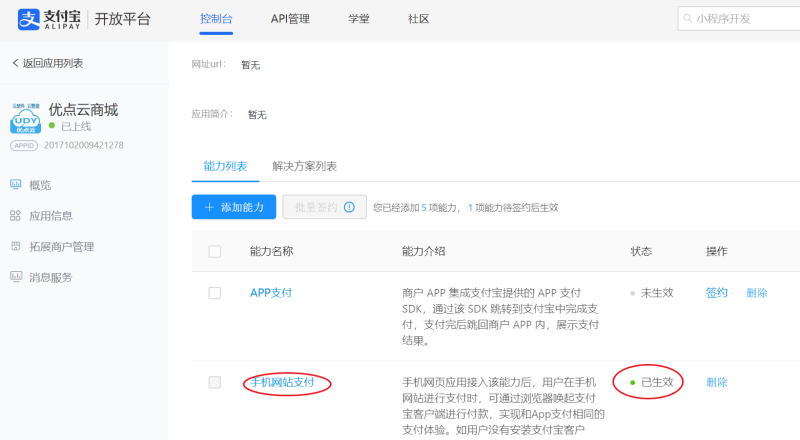This screenshot has height=440, width=800.
Task: Click the 已生效 status text
Action: click(x=657, y=382)
